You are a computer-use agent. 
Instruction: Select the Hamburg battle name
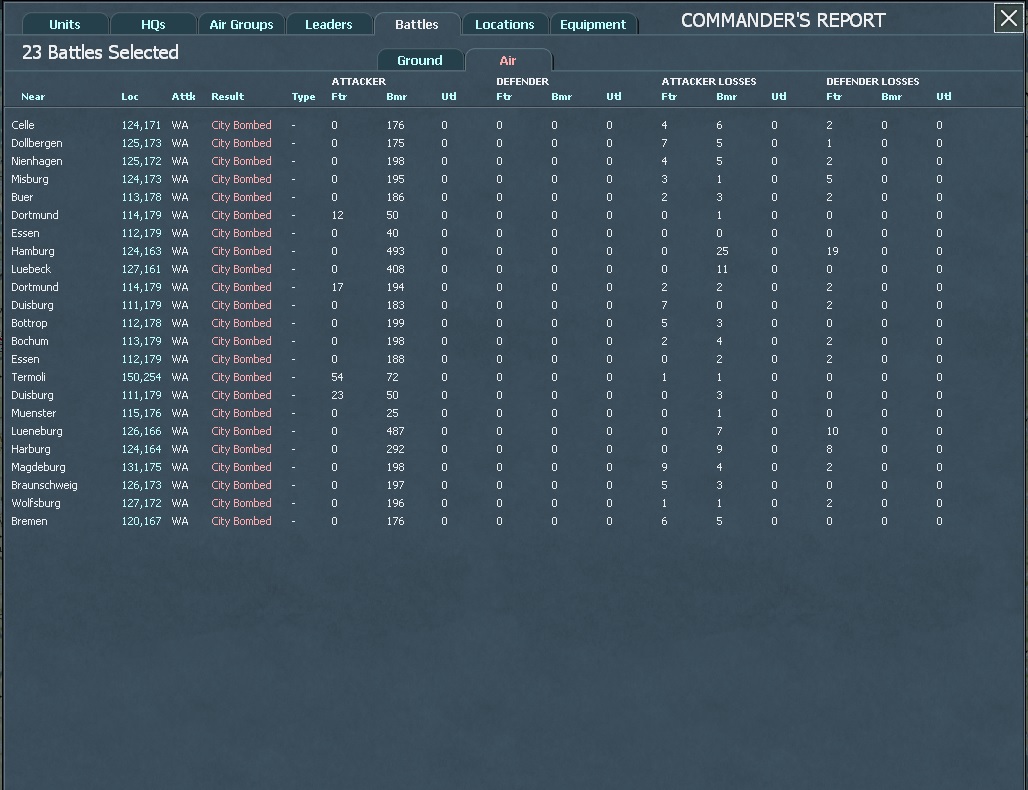[x=33, y=251]
